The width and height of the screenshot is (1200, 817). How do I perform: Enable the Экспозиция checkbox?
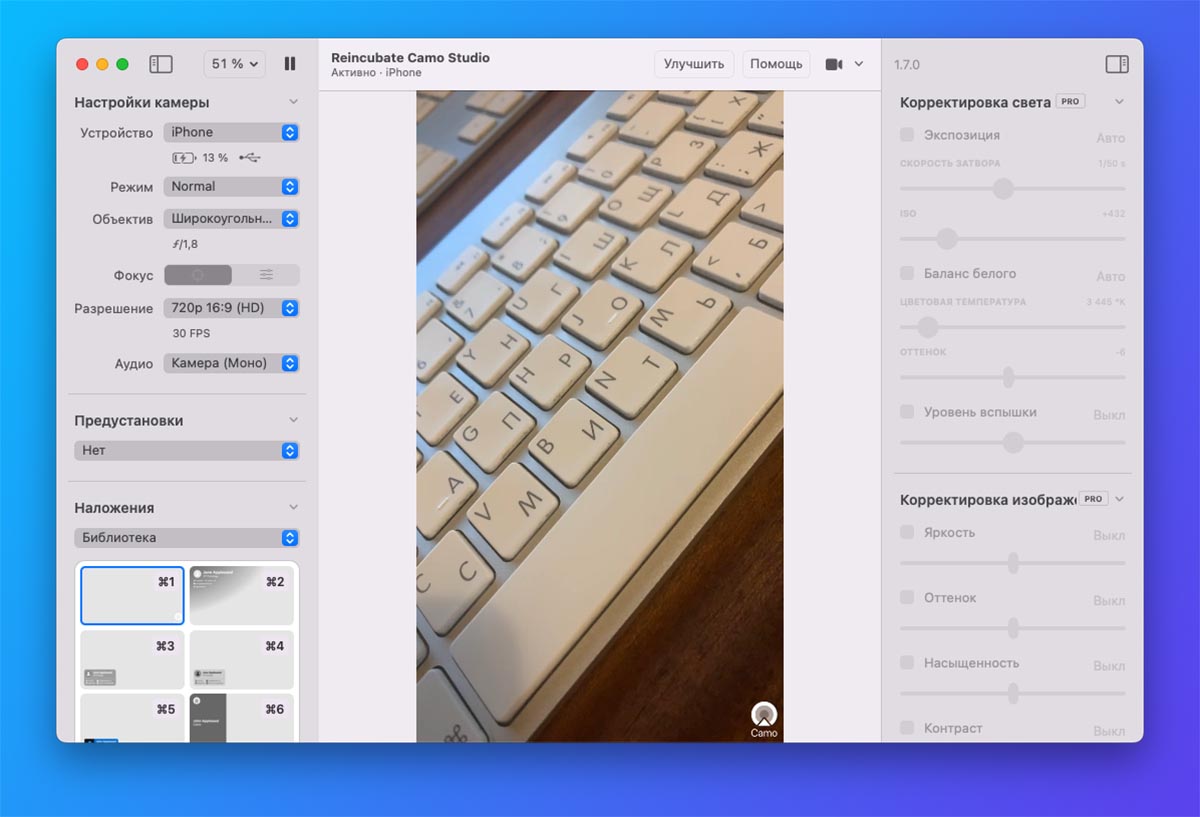907,134
